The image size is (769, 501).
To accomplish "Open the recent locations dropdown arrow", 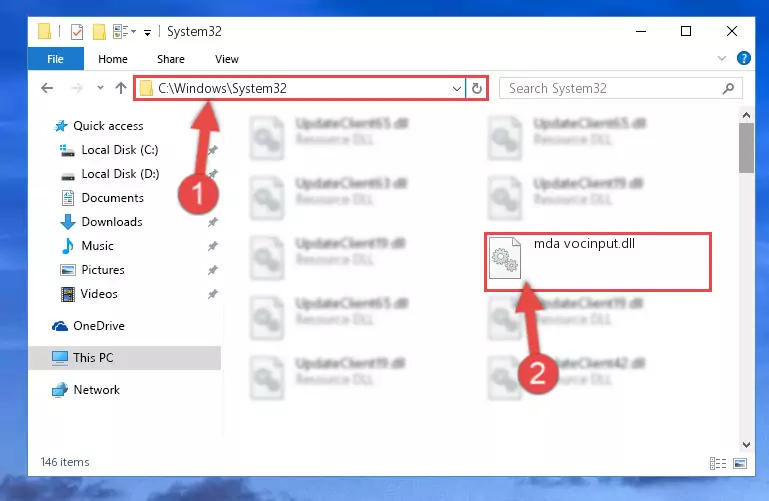I will click(x=100, y=88).
